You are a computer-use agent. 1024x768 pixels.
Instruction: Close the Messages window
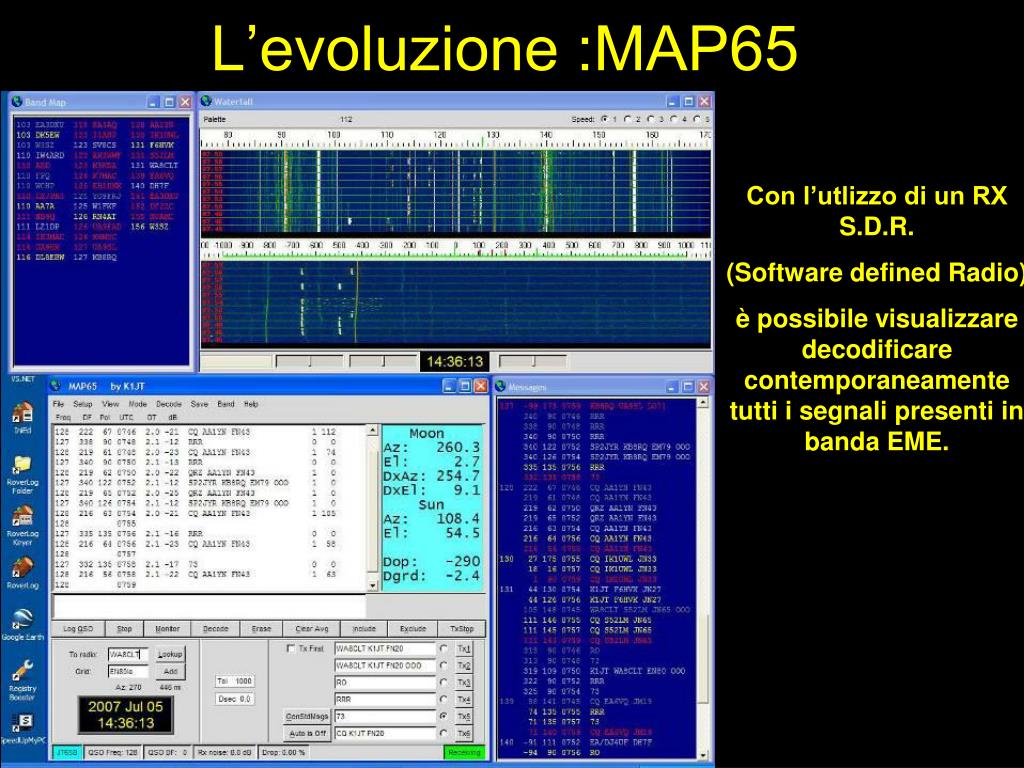pos(703,387)
